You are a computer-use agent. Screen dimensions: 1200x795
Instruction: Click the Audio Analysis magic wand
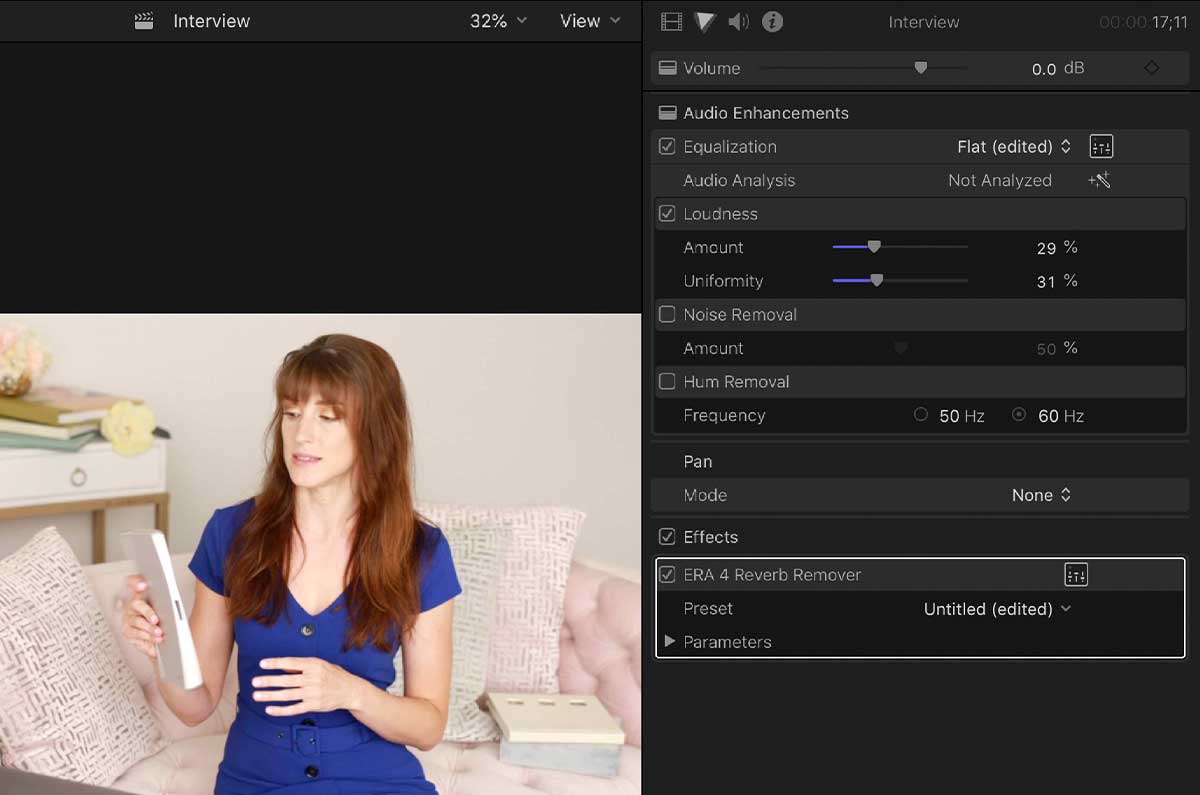tap(1099, 180)
